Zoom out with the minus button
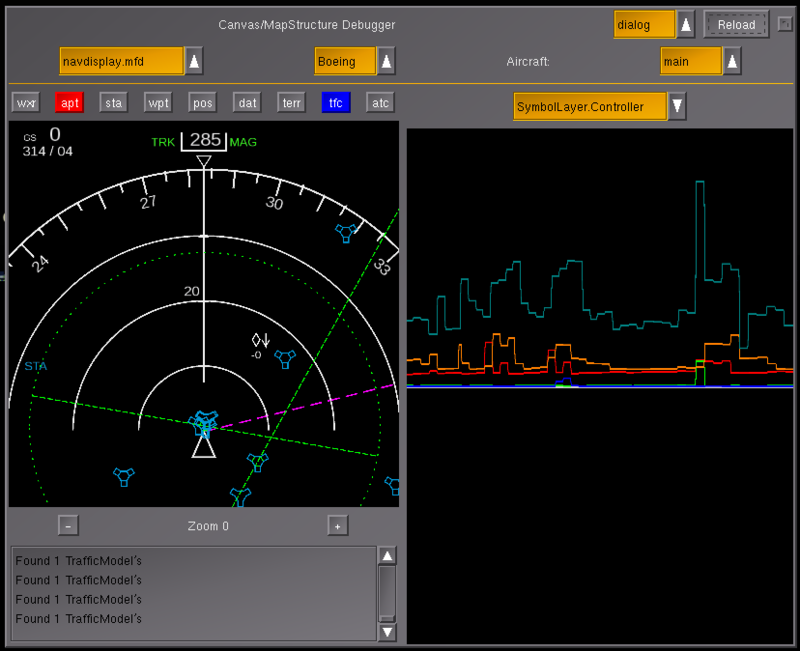The height and width of the screenshot is (651, 800). point(67,525)
